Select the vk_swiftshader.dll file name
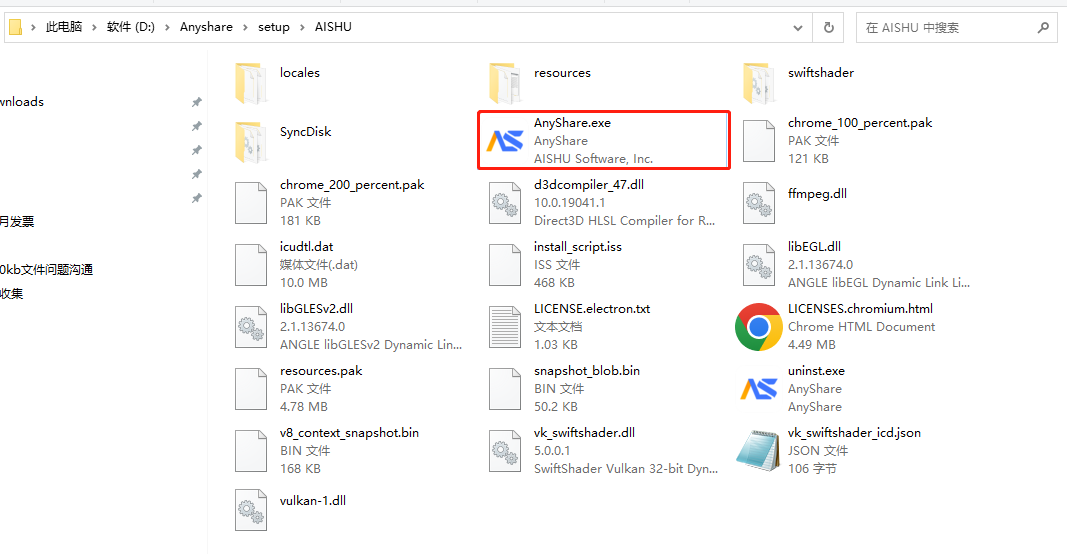 (585, 433)
